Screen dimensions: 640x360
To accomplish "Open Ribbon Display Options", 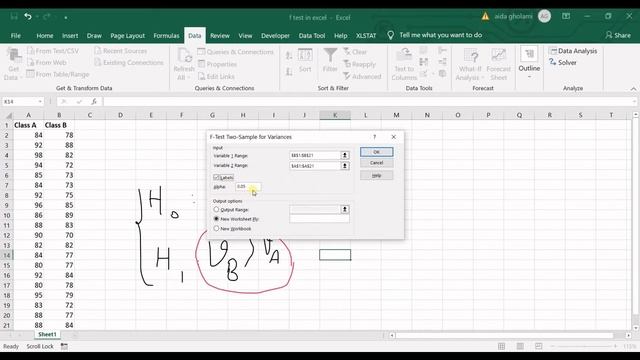I will pos(566,16).
